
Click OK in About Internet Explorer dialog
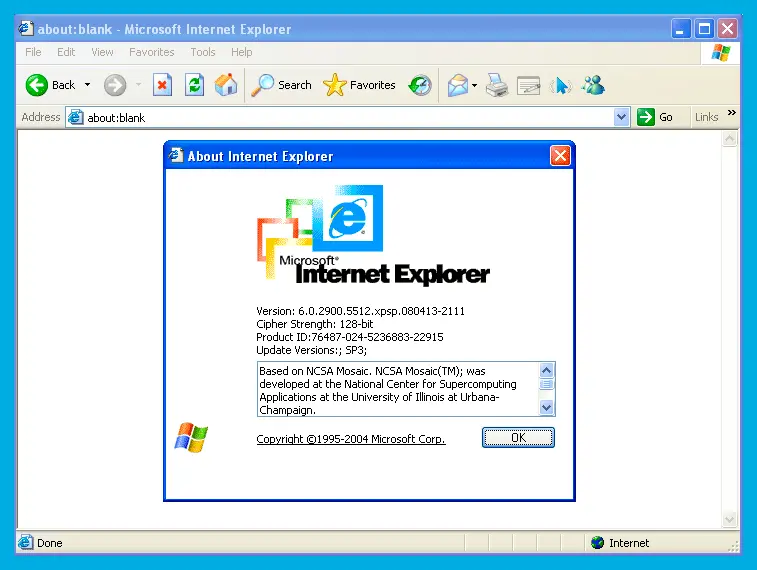point(518,437)
